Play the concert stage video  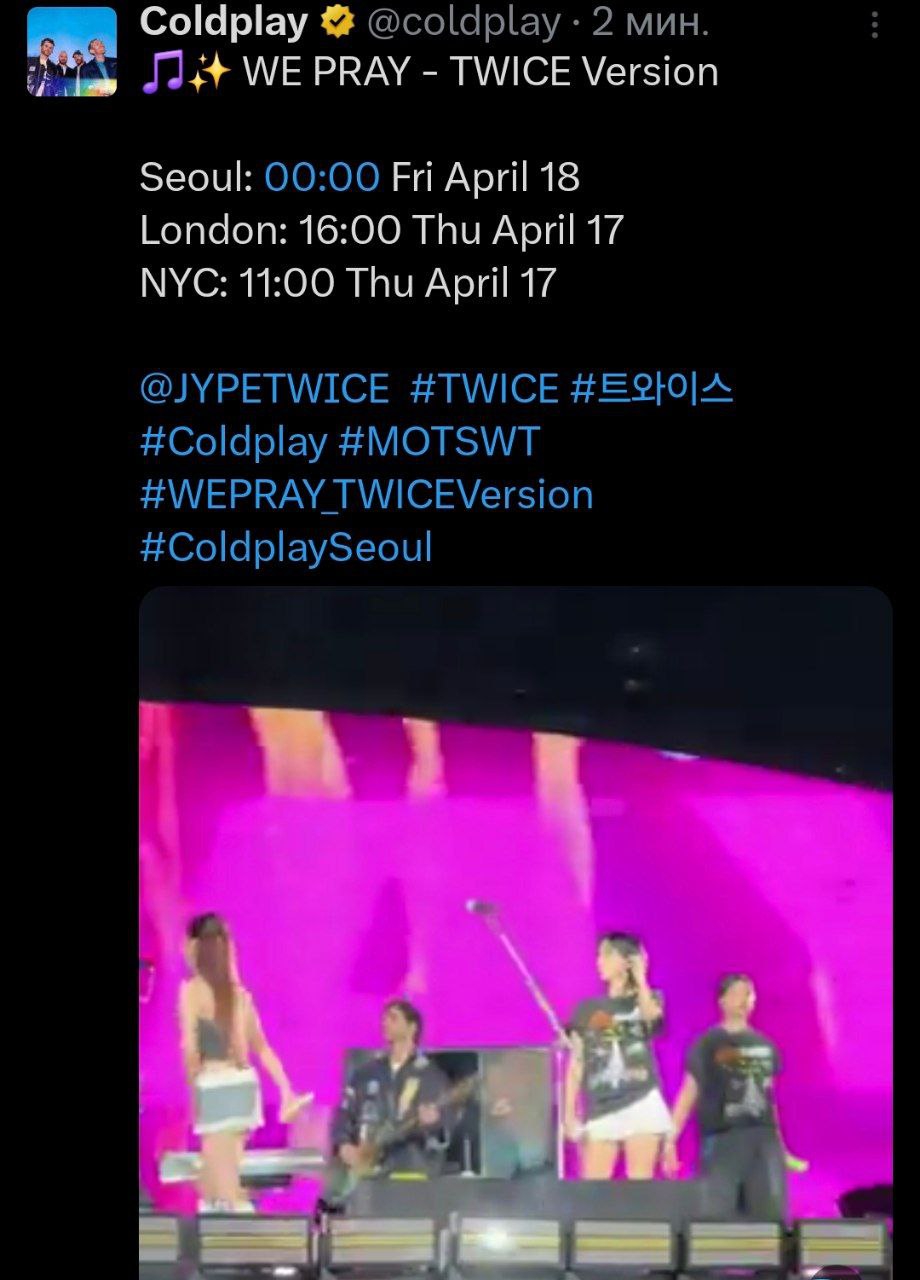pos(516,932)
